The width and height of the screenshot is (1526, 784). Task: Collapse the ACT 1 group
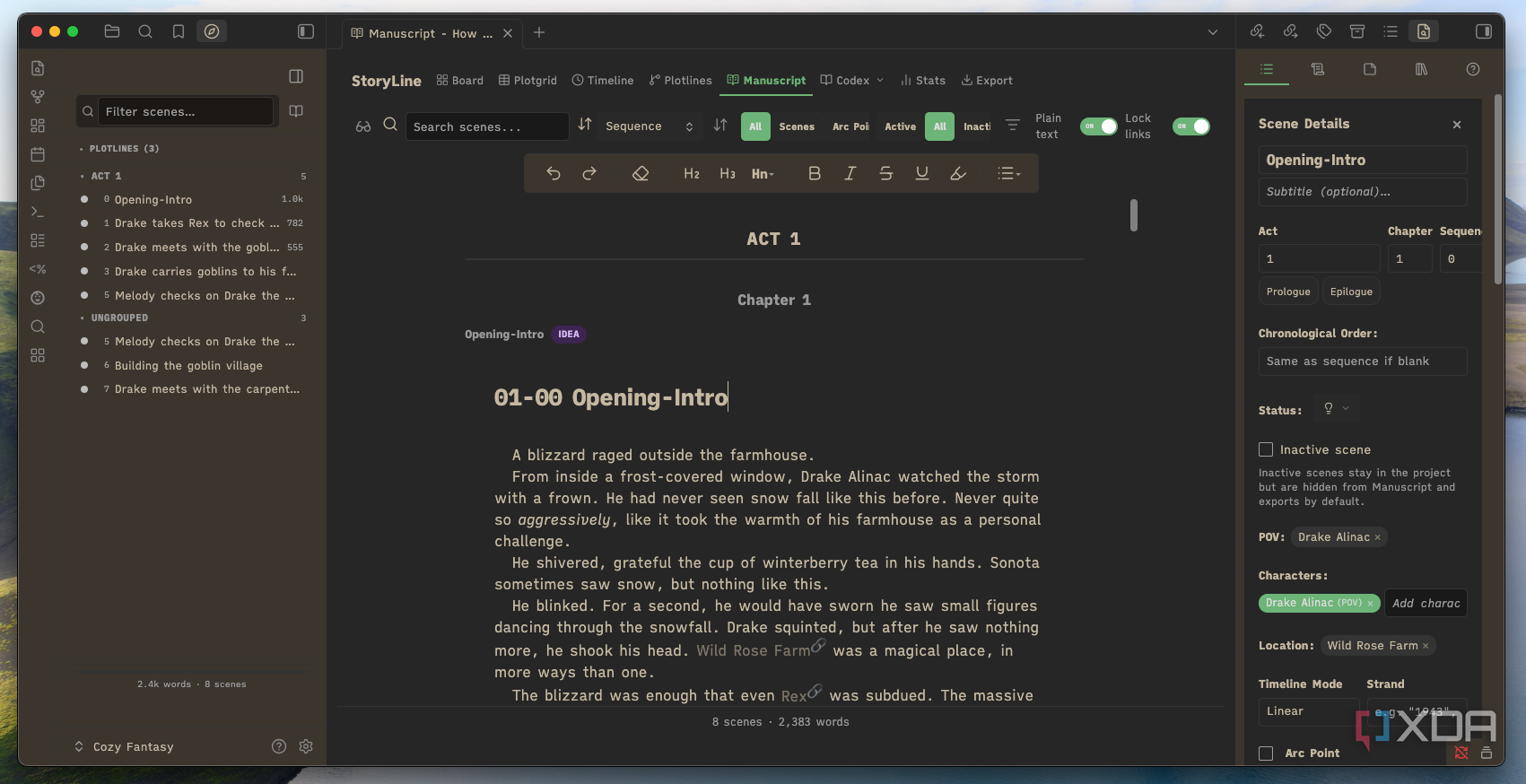click(x=83, y=177)
